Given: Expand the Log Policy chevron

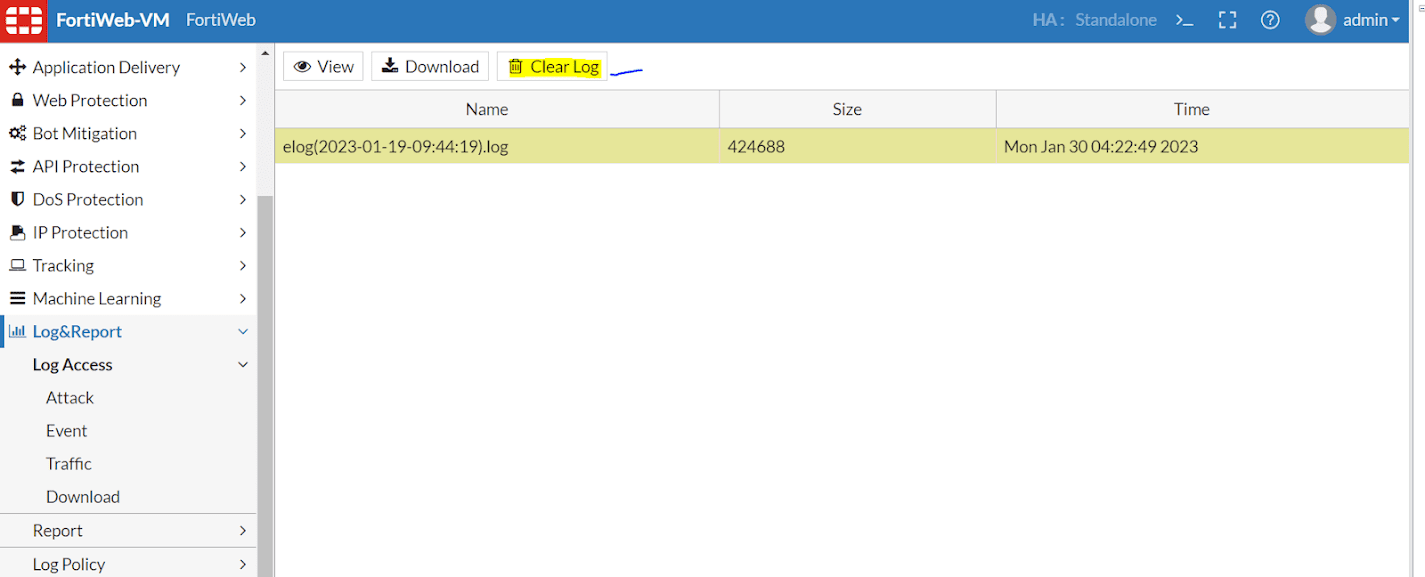Looking at the screenshot, I should [243, 565].
